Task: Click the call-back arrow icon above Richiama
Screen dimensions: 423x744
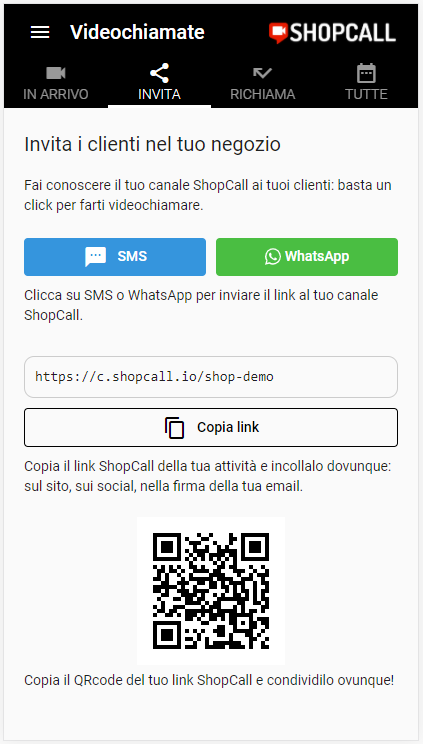Action: pyautogui.click(x=263, y=73)
